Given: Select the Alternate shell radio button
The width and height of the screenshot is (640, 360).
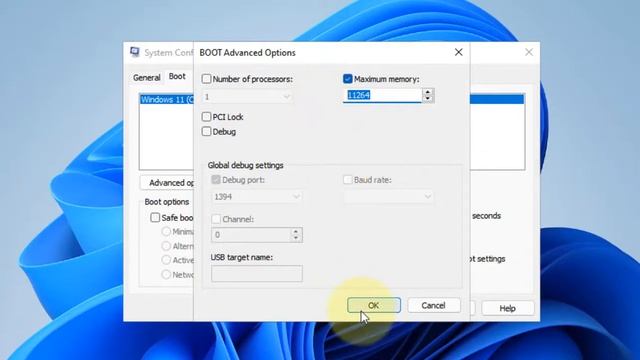Looking at the screenshot, I should pos(166,246).
